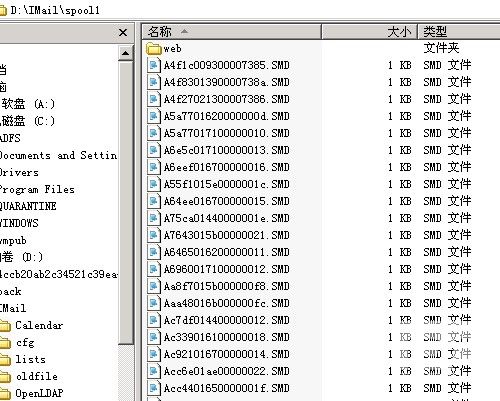The height and width of the screenshot is (401, 500).
Task: Select file icon for A5a77017100000010.SMD
Action: [154, 133]
